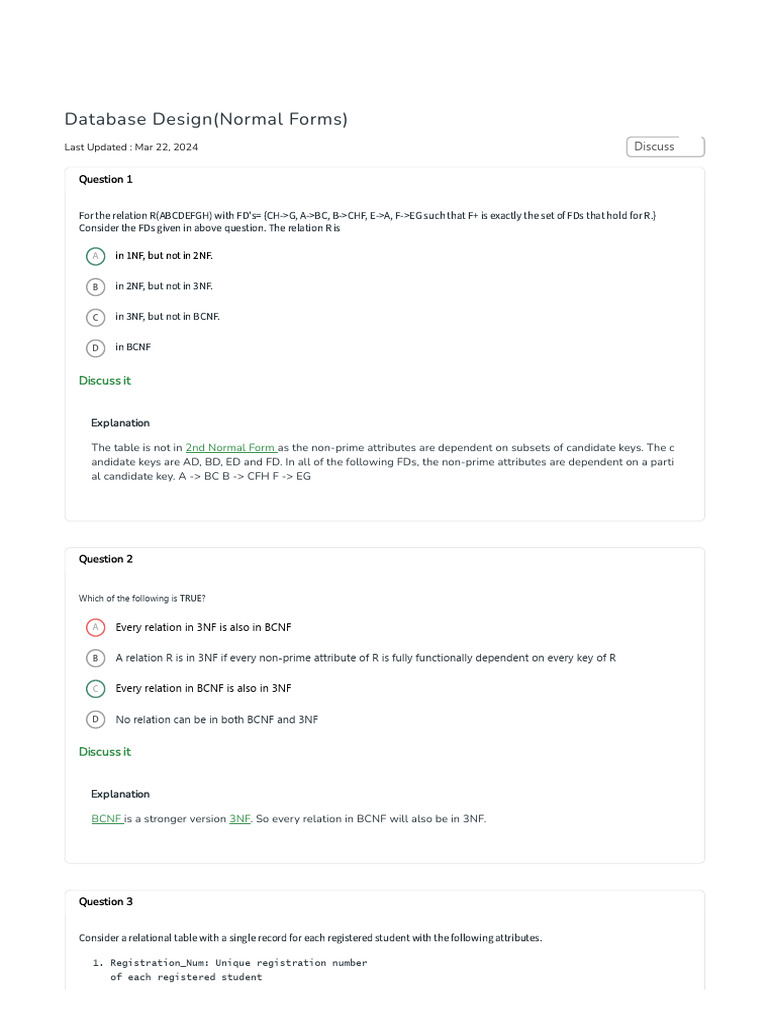Click 'in 1NF, but not in 2NF' answer text
This screenshot has width=768, height=1024.
pyautogui.click(x=164, y=256)
